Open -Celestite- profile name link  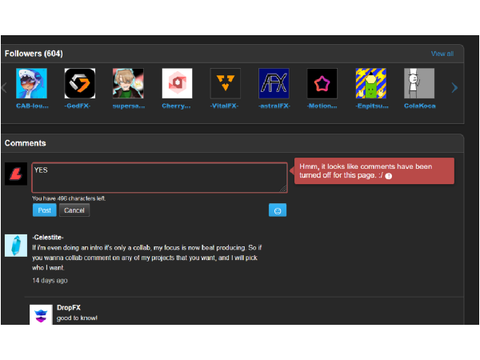point(48,237)
